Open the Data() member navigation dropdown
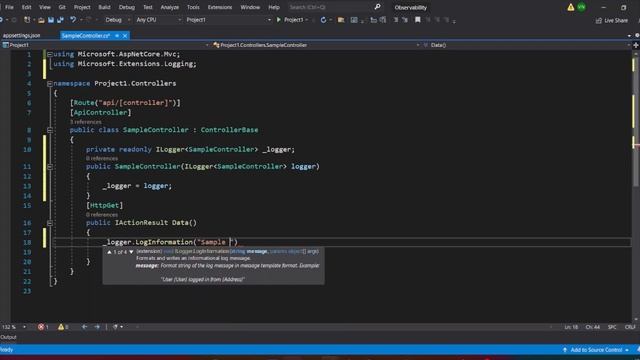This screenshot has height=360, width=640. [527, 45]
